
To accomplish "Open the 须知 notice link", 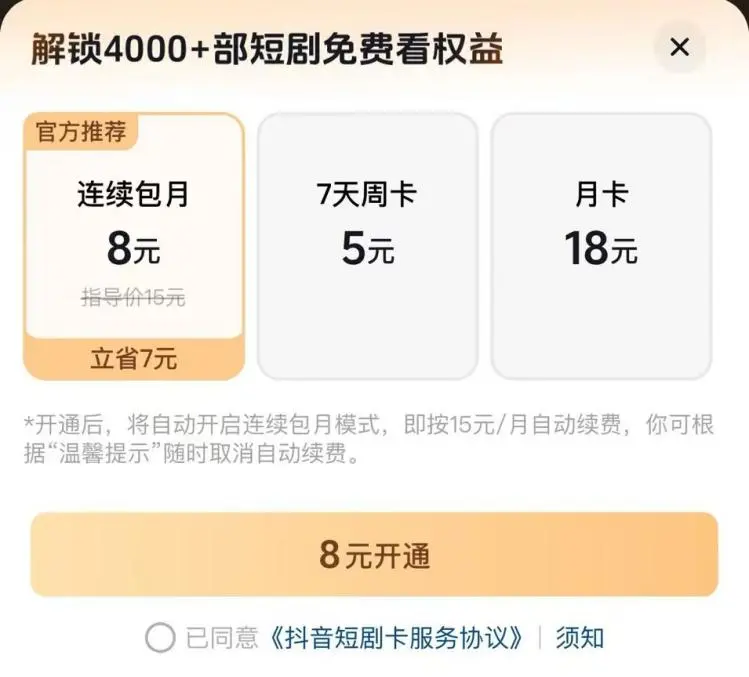I will (x=580, y=638).
